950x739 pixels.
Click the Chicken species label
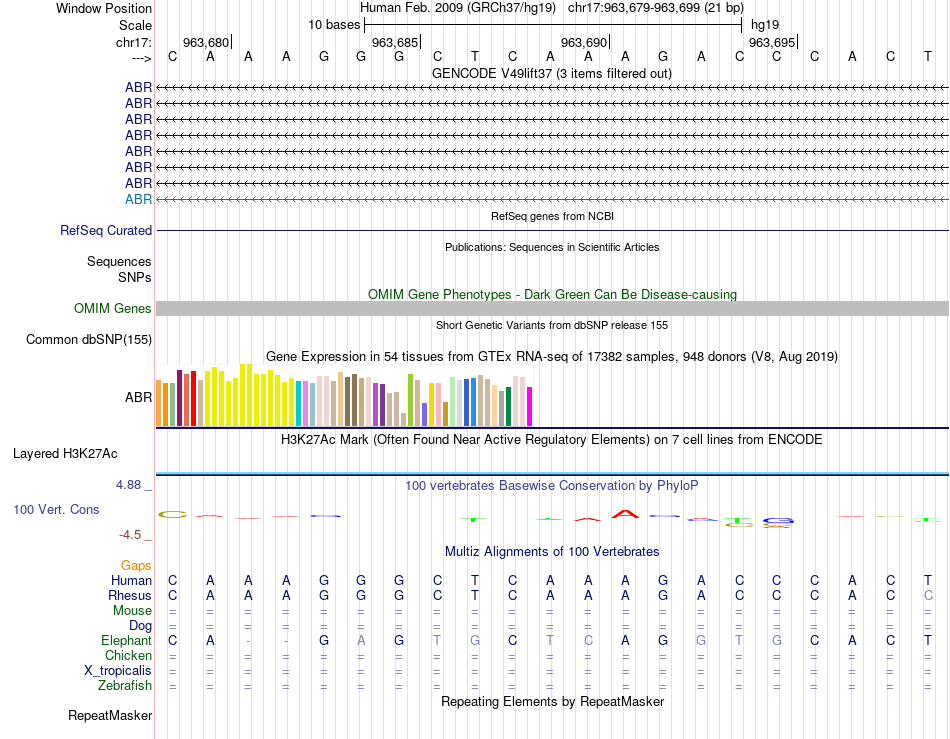pos(128,655)
